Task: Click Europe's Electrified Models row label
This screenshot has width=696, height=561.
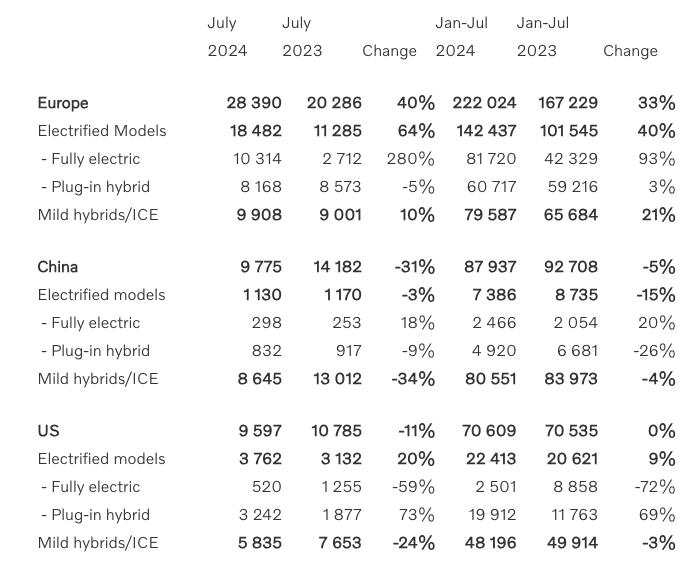Action: pyautogui.click(x=102, y=131)
